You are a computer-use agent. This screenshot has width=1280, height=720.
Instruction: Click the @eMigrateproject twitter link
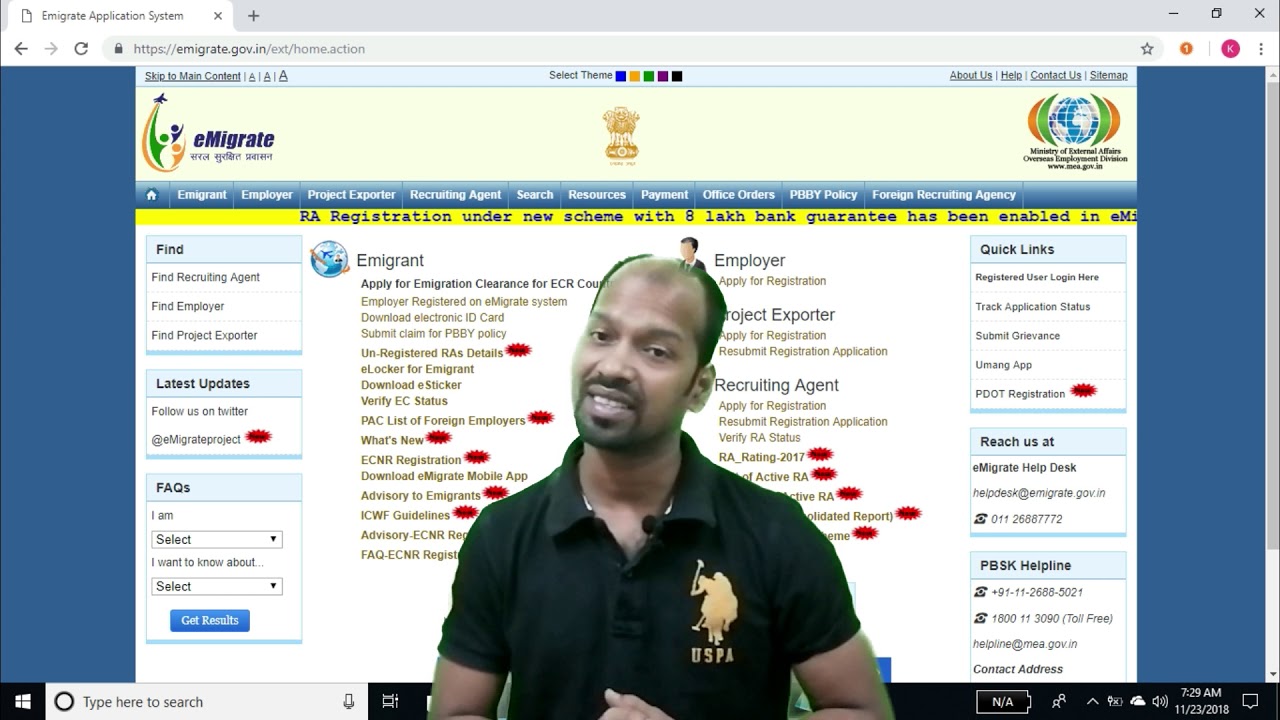tap(196, 439)
